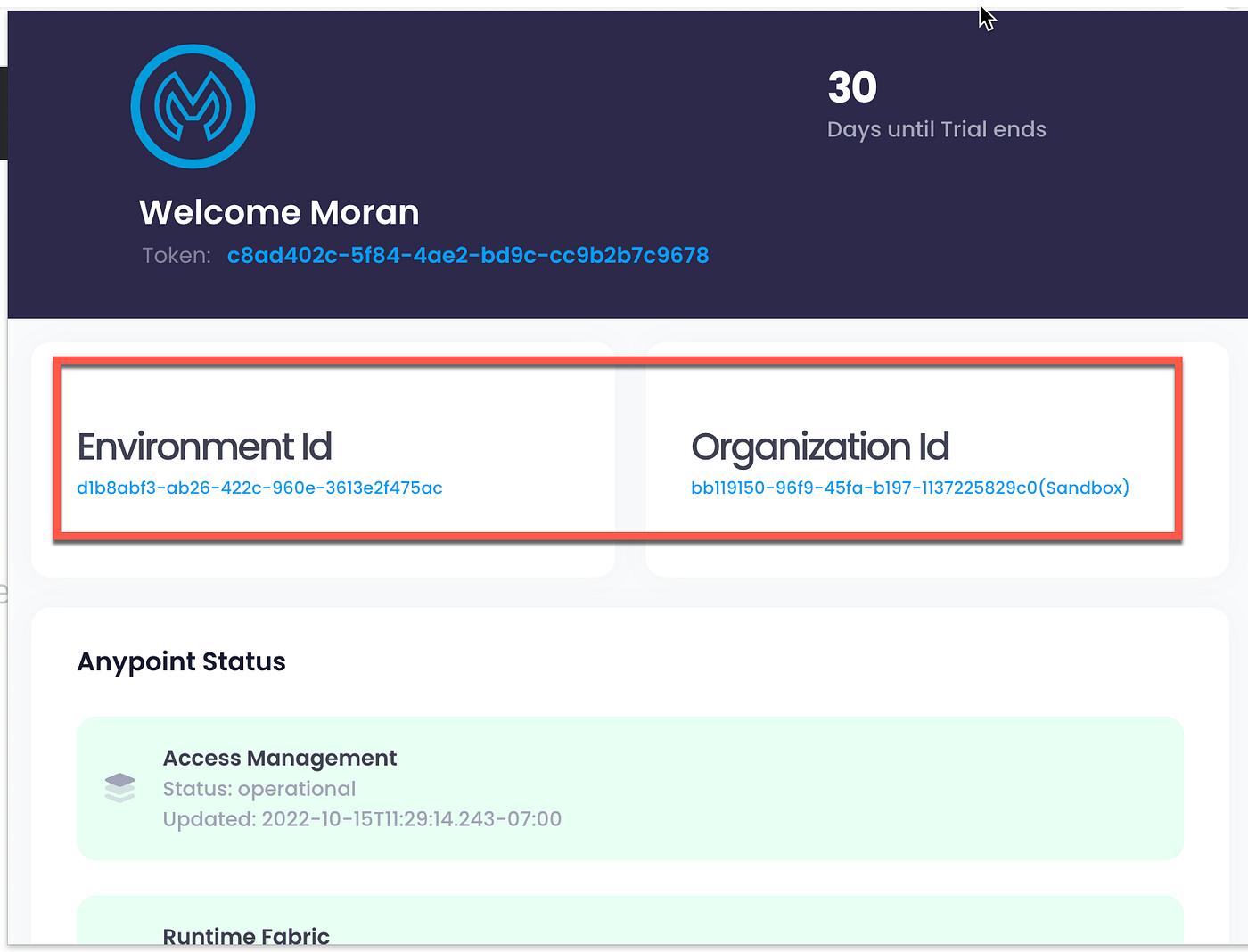Click the Environment Id value link
Image resolution: width=1248 pixels, height=952 pixels.
click(x=259, y=488)
